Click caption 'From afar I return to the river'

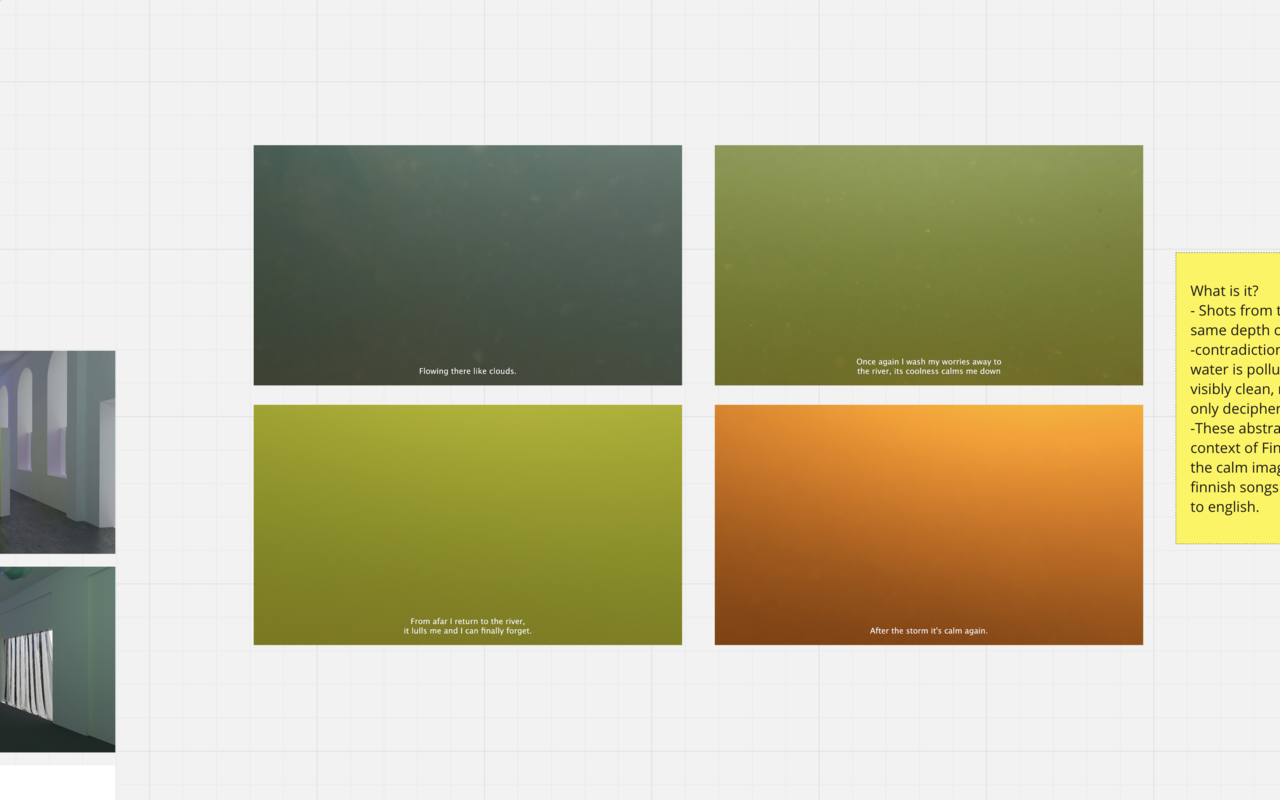click(467, 621)
